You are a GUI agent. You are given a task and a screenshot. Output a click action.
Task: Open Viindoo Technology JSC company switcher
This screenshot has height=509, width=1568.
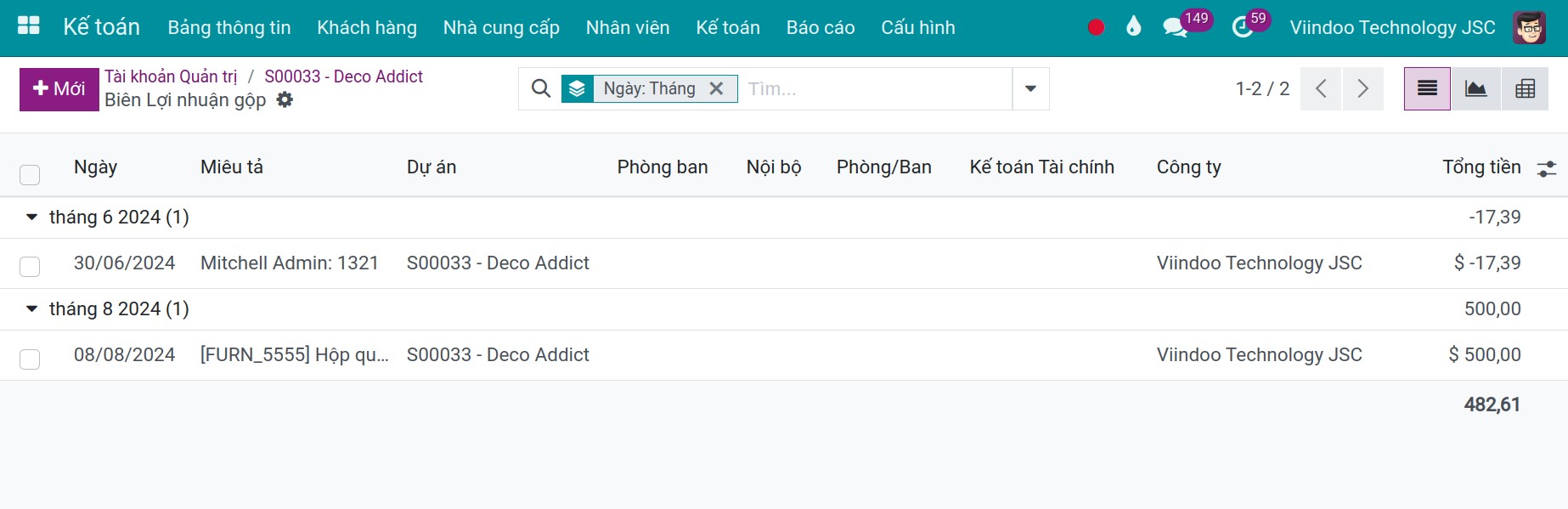1392,27
